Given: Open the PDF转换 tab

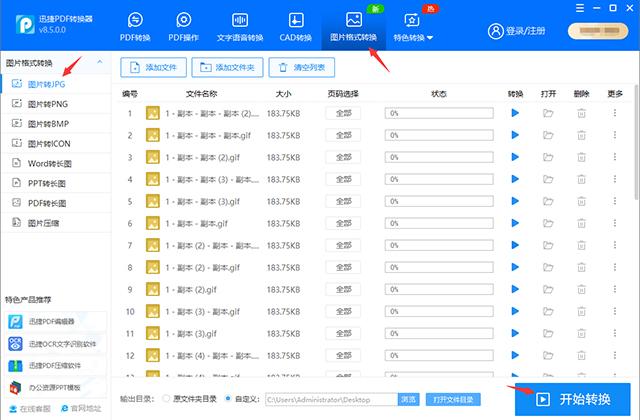Looking at the screenshot, I should 135,27.
